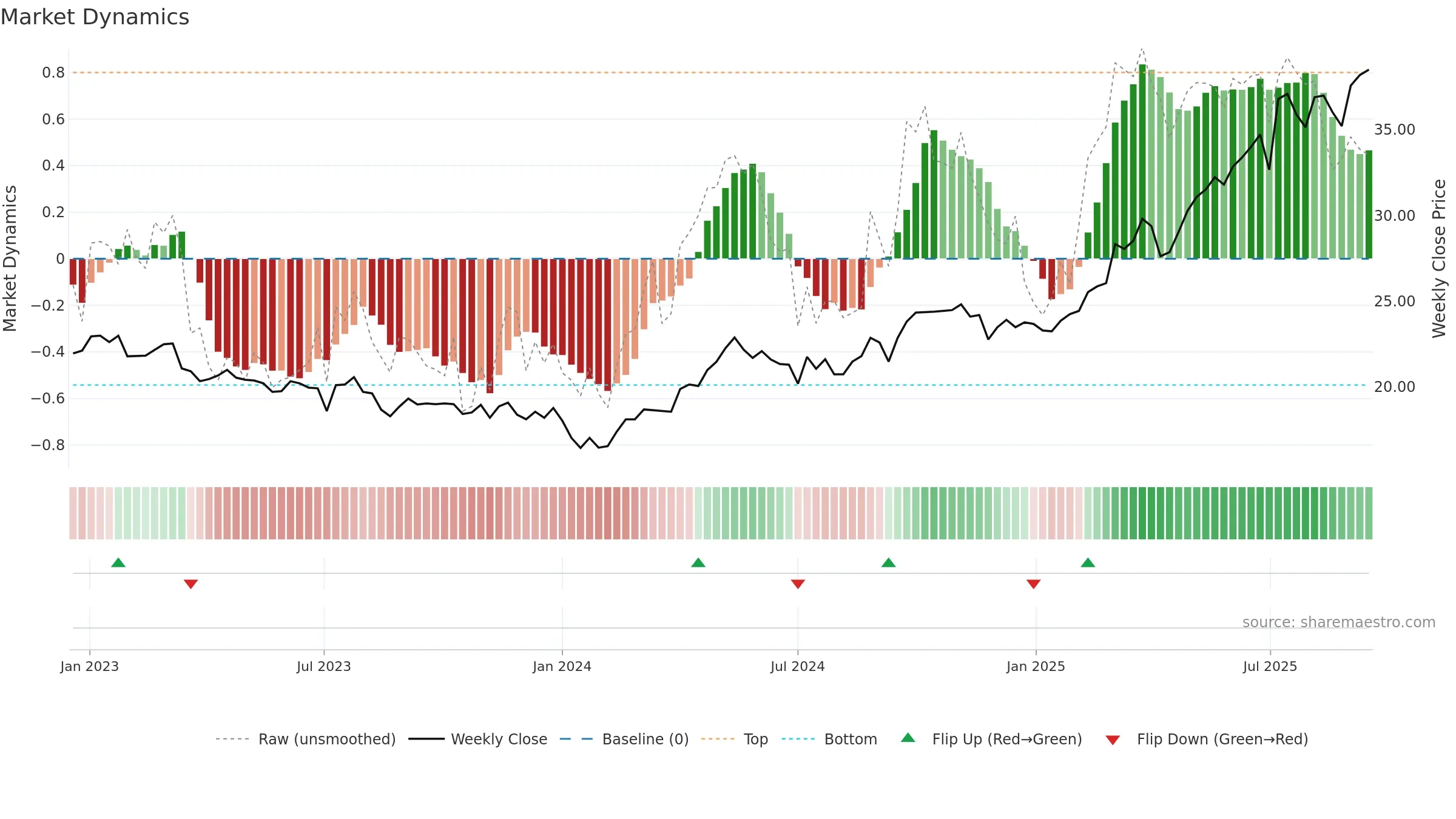Screen dimensions: 1456x819
Task: Click the −0.8 left axis tick label
Action: click(x=48, y=445)
